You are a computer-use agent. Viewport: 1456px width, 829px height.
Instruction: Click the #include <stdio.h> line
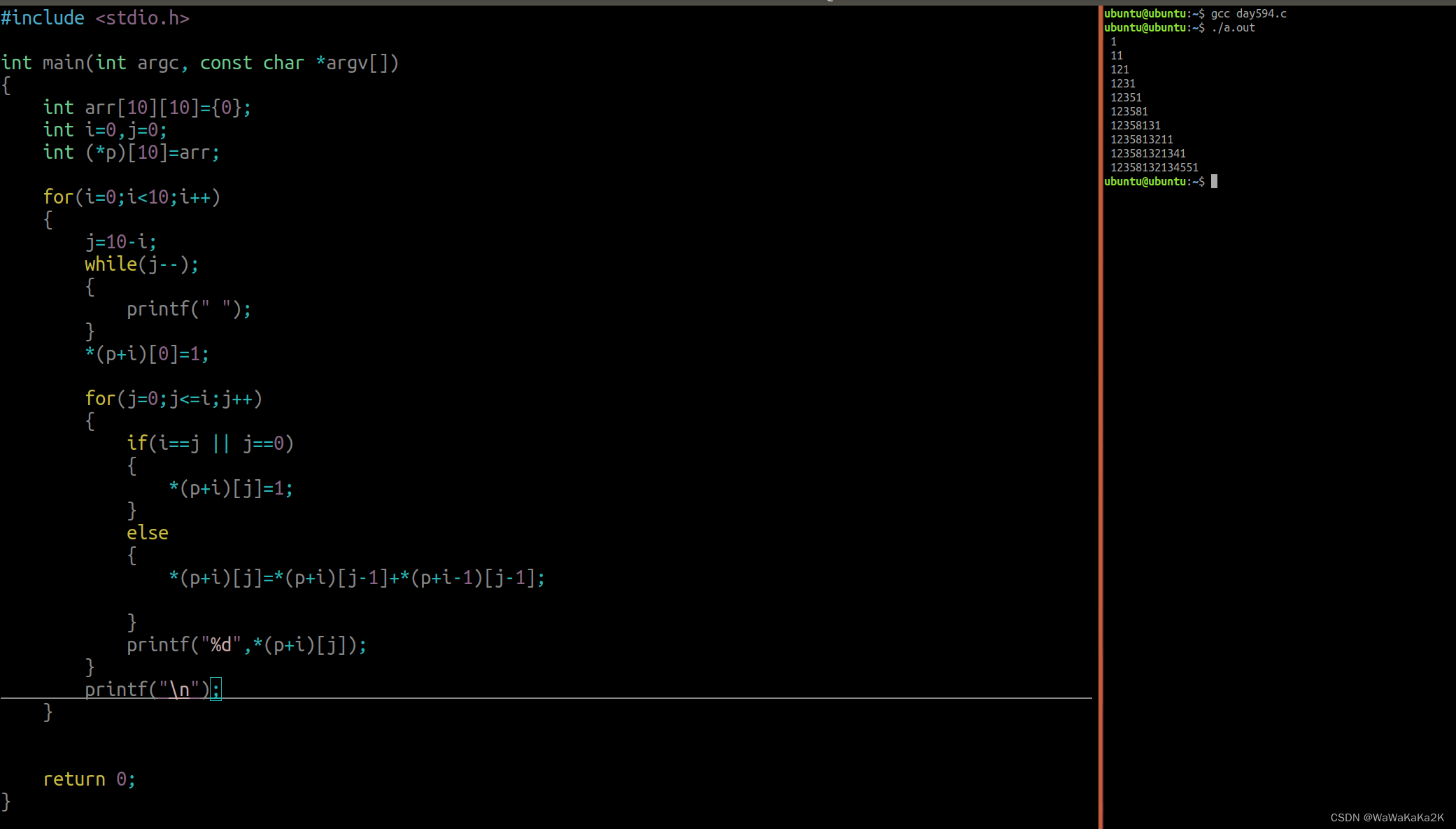95,18
